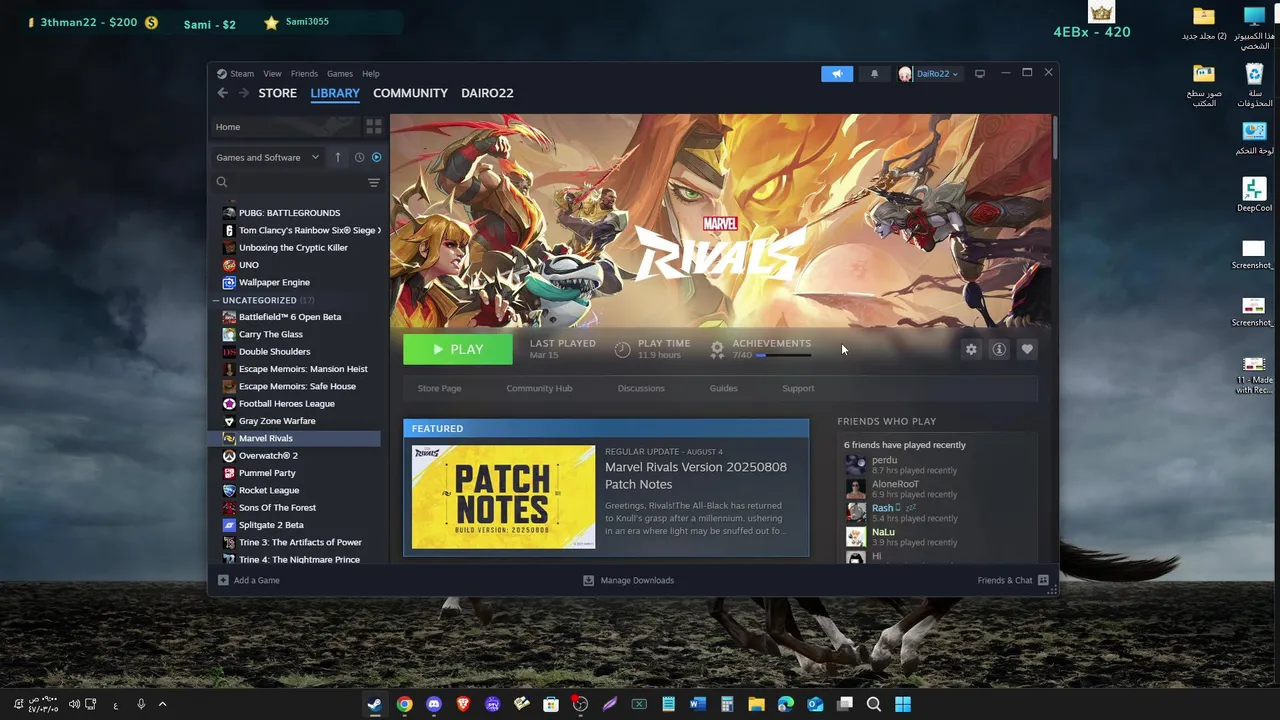
Task: Toggle the ready-to-play filter icon
Action: [x=376, y=157]
